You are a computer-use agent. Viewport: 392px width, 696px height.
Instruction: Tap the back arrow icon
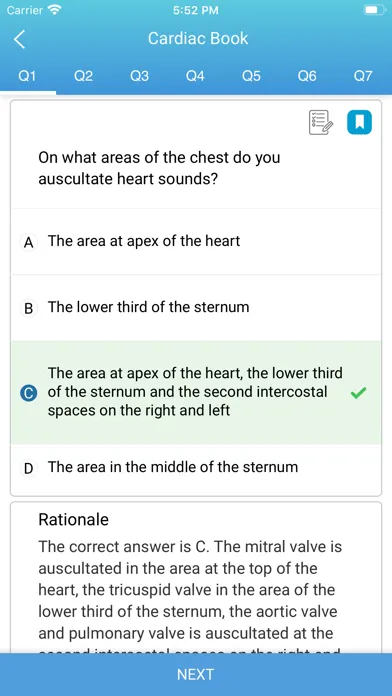(20, 39)
